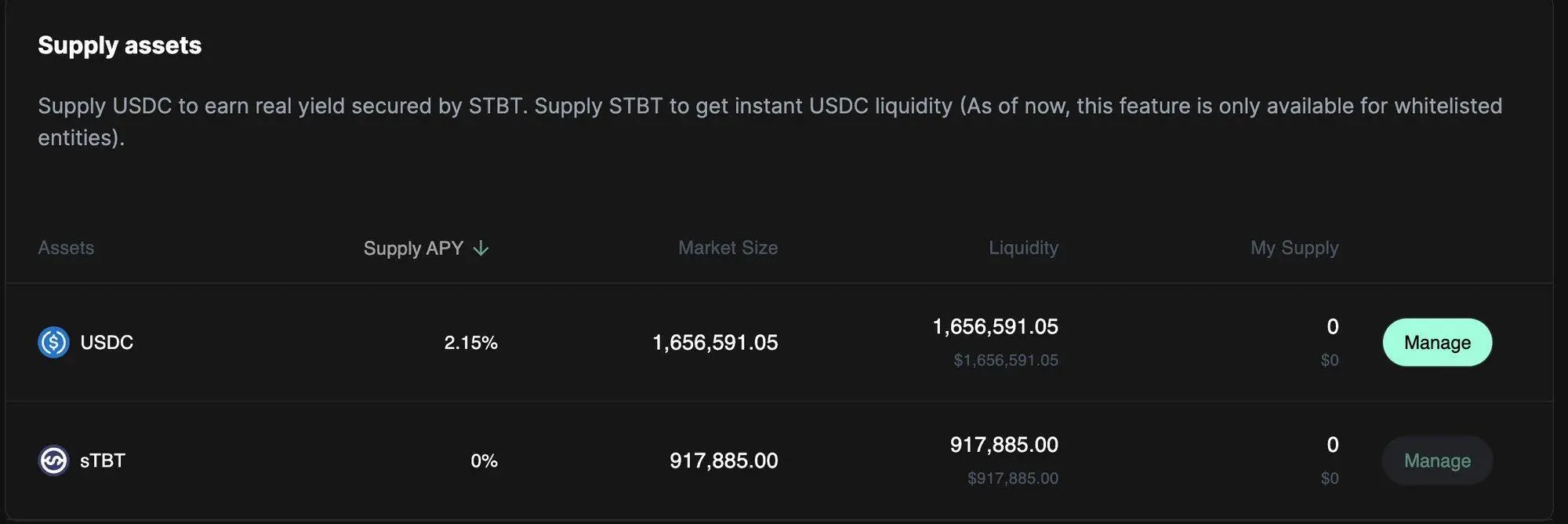Click the sTBT token icon
Screen dimensions: 1568x524
pos(53,460)
